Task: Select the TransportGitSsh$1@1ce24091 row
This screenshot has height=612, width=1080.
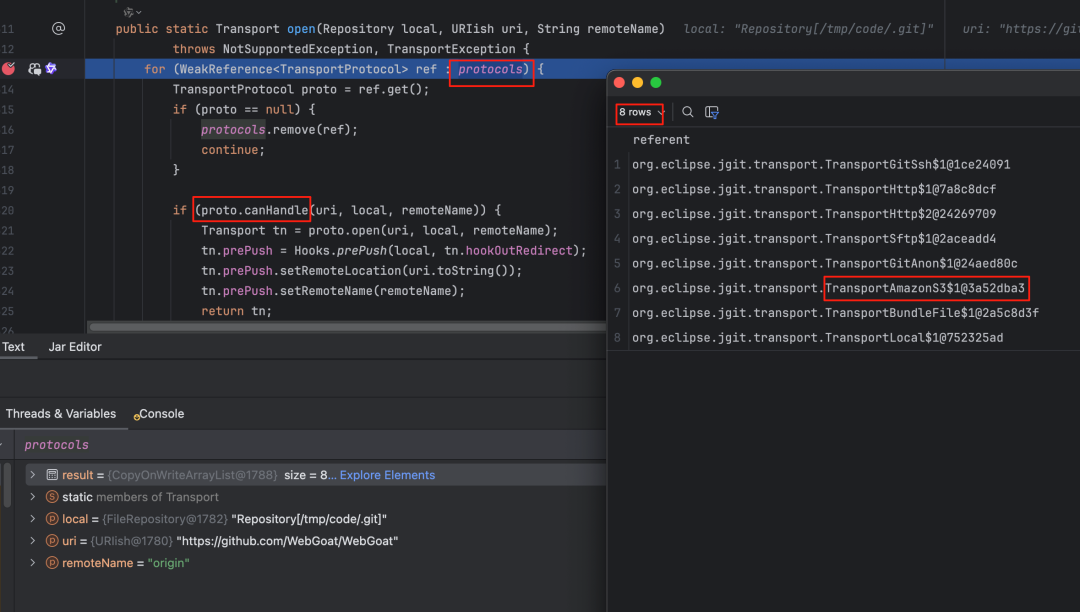Action: click(821, 165)
